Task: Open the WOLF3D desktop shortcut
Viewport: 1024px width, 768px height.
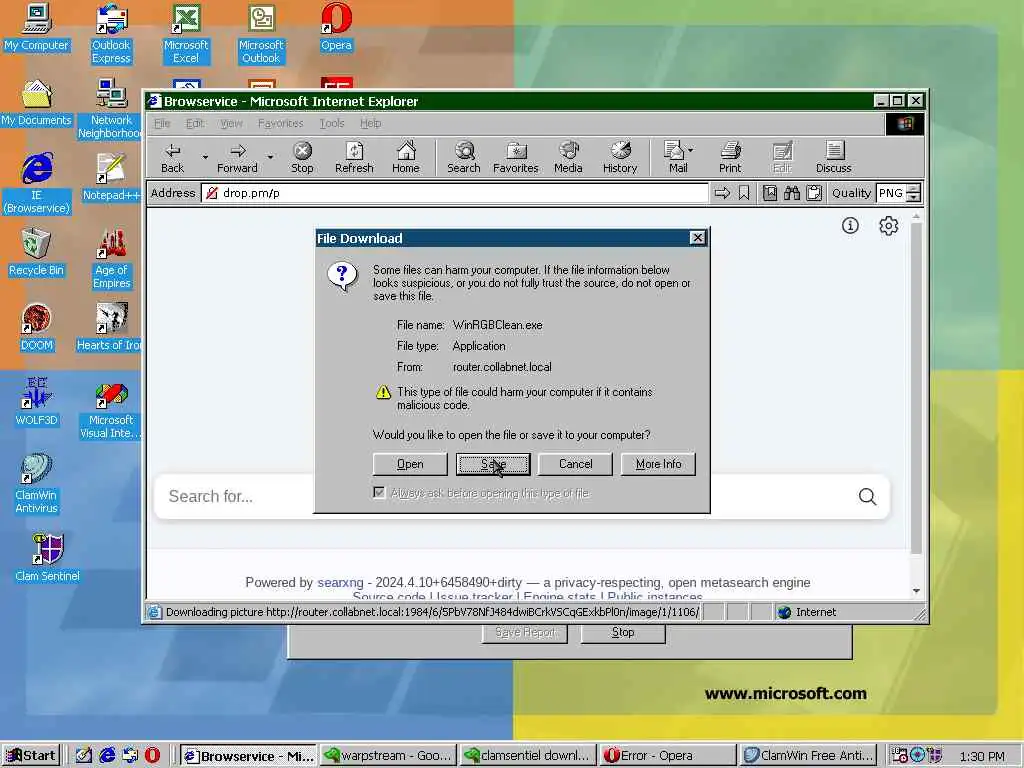Action: (x=37, y=402)
